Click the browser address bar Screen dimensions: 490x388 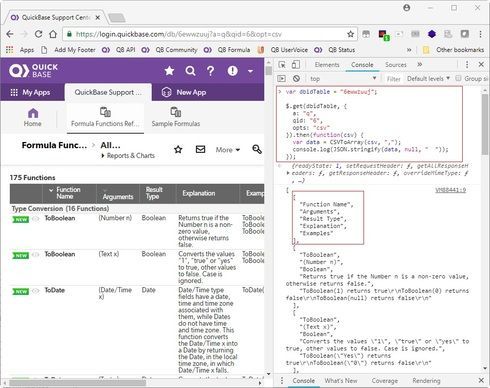click(210, 34)
